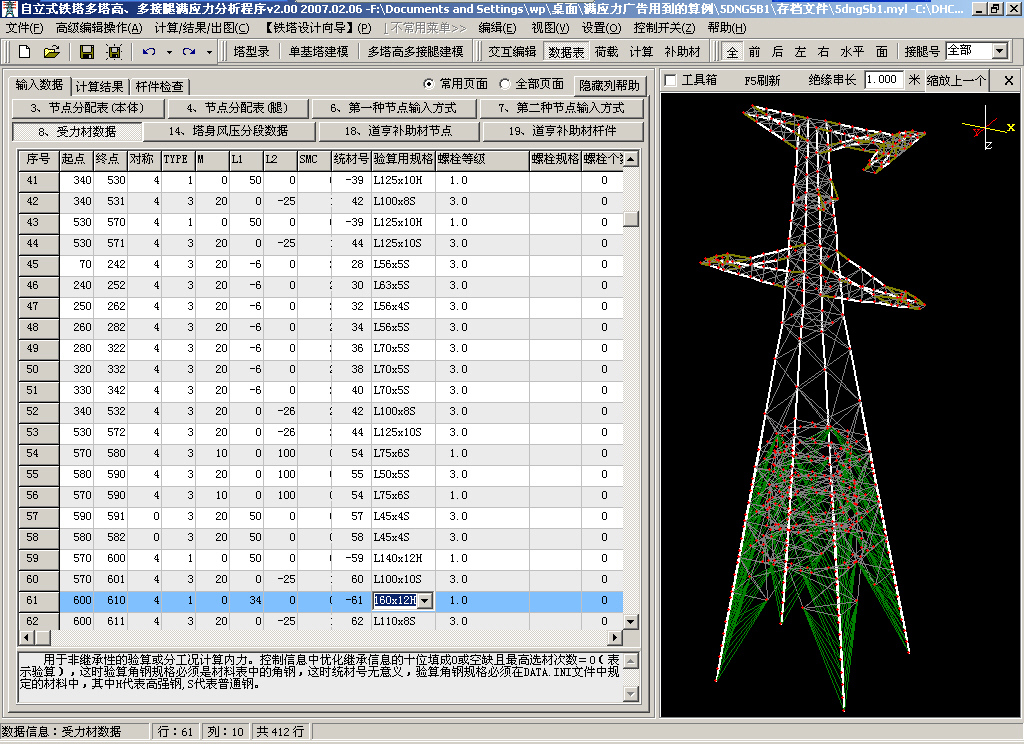Click the Save-all icon beside Save
This screenshot has width=1024, height=744.
click(114, 52)
